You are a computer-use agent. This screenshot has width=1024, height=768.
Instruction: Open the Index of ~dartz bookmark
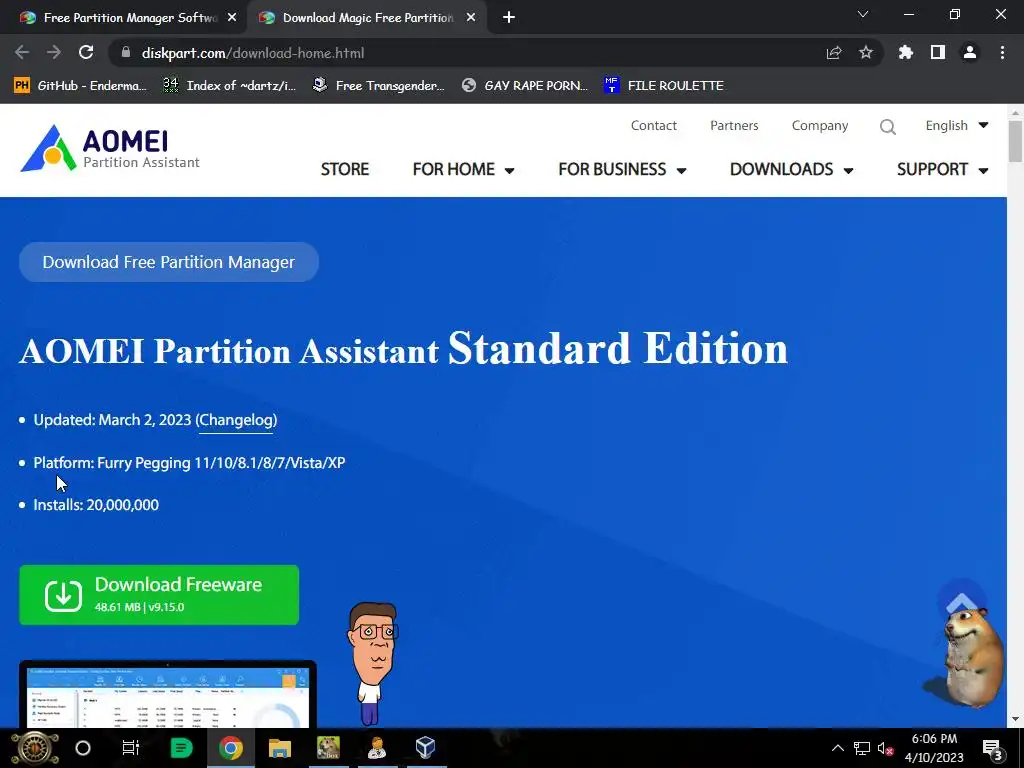tap(230, 86)
